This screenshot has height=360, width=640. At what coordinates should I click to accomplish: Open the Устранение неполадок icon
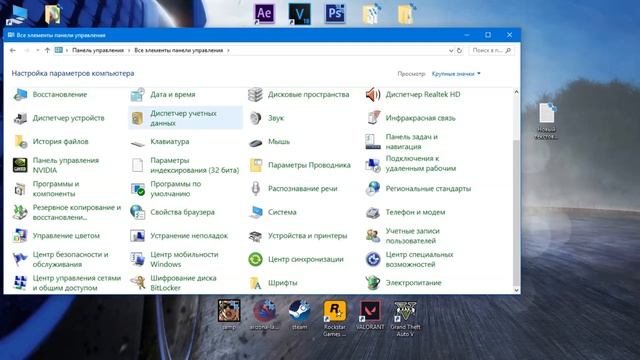(138, 236)
